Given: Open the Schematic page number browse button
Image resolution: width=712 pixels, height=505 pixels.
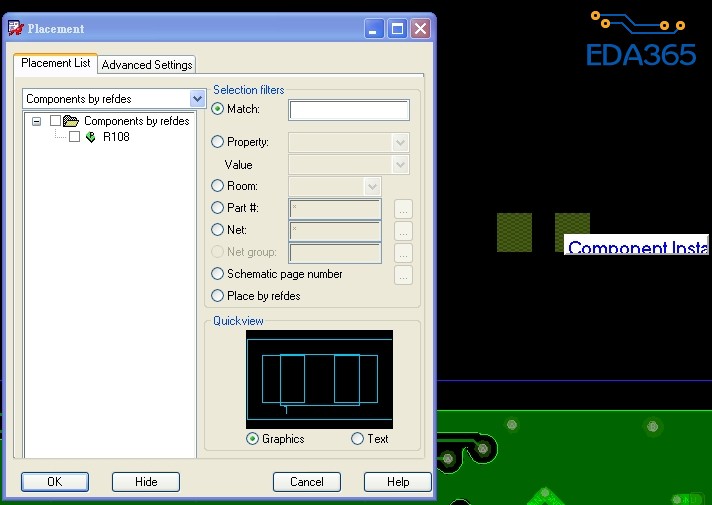Looking at the screenshot, I should click(403, 275).
